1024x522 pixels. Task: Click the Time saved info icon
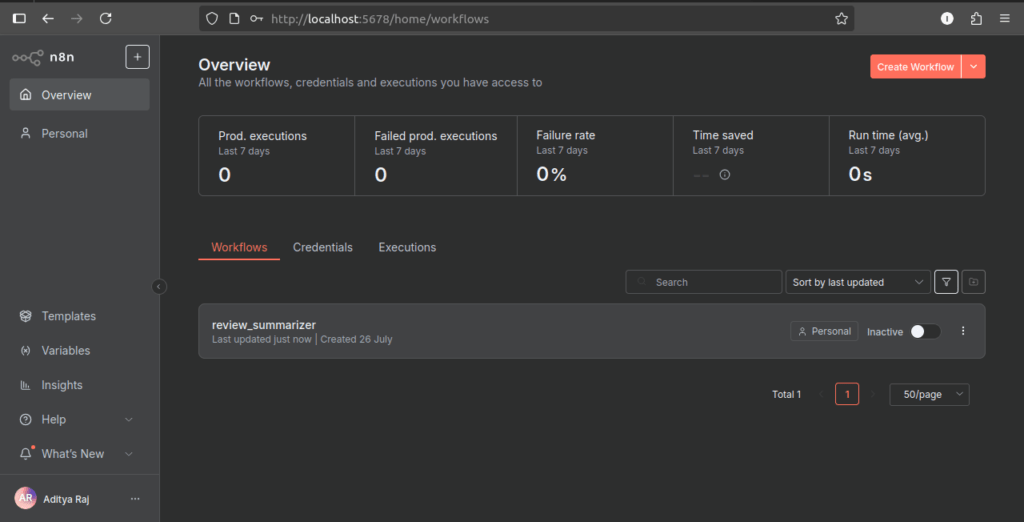725,175
